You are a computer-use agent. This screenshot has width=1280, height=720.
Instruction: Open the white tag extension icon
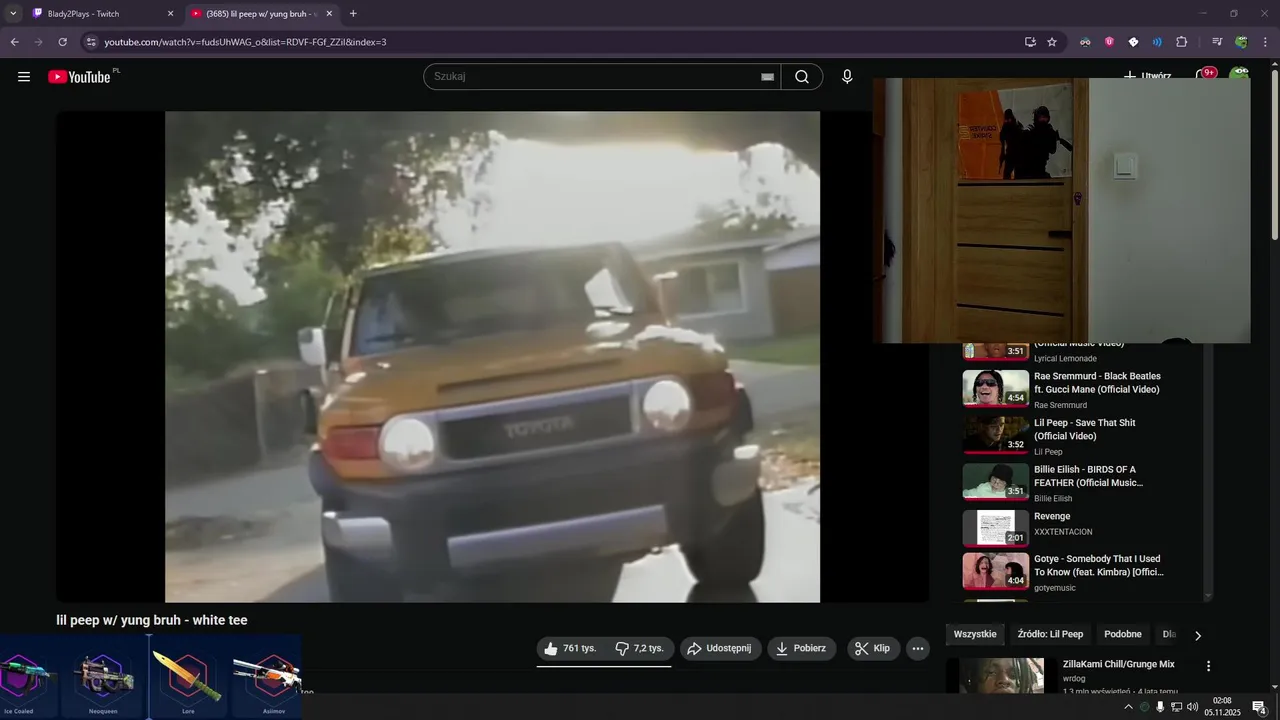pyautogui.click(x=1133, y=42)
